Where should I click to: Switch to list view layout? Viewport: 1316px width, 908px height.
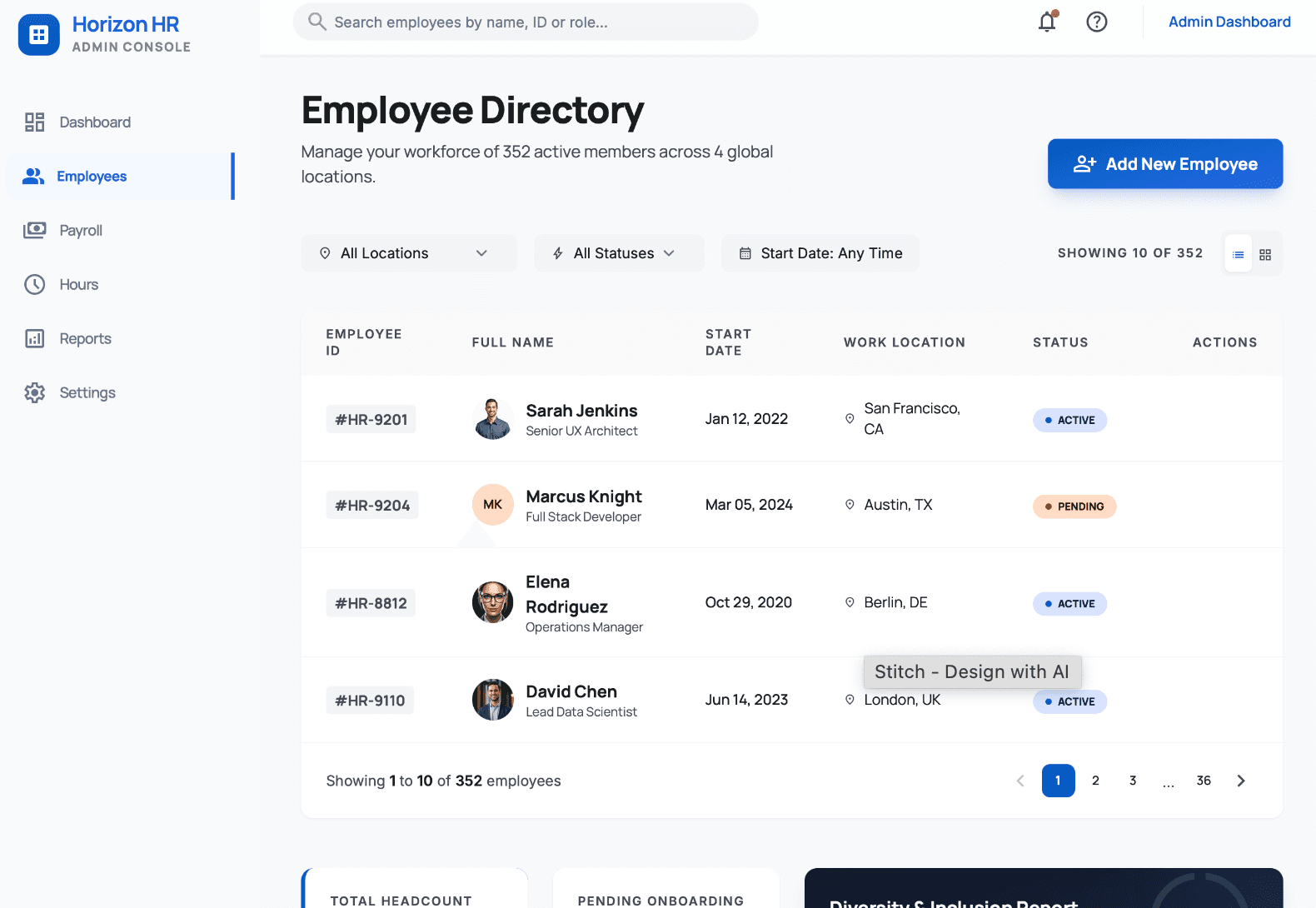click(1239, 255)
